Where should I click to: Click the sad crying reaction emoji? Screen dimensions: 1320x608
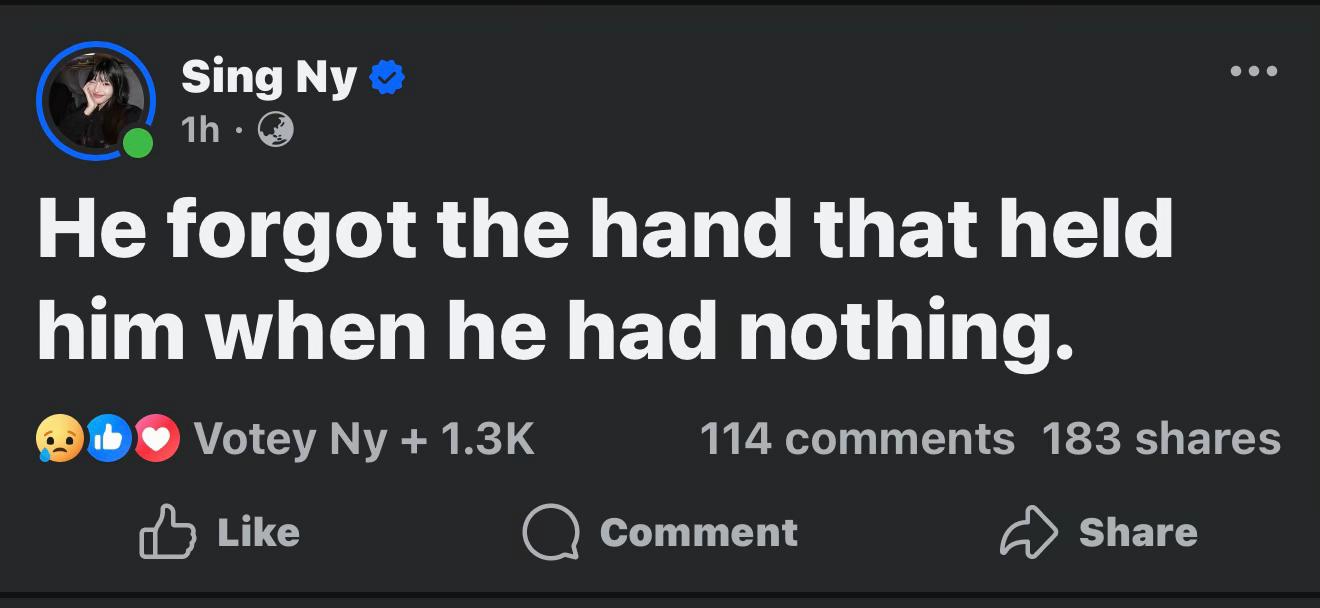(60, 439)
